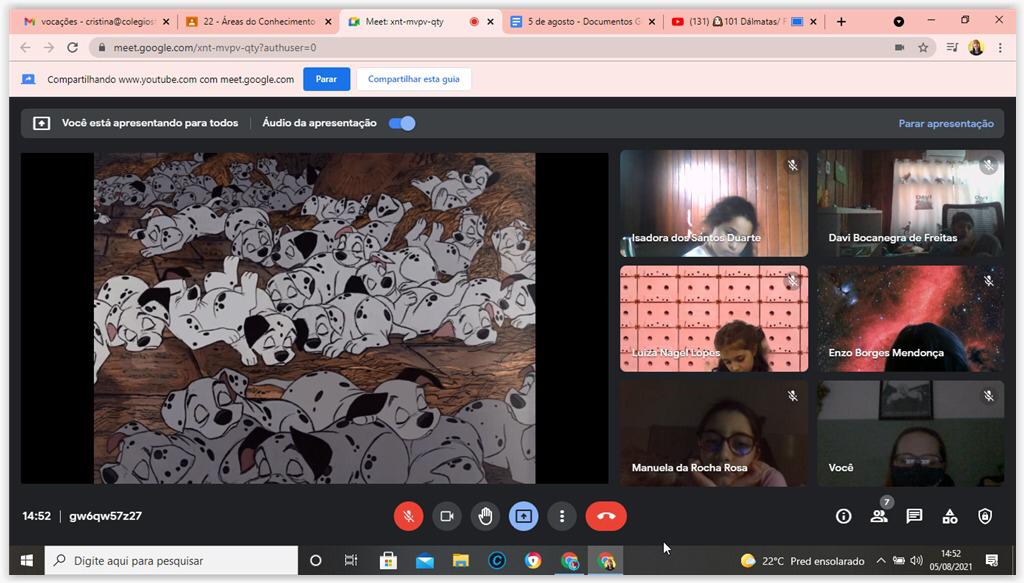
Task: Open the host controls shield icon
Action: pos(985,516)
